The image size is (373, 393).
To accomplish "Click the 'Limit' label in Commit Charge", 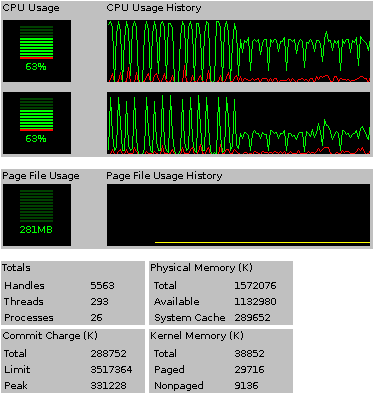I will point(17,370).
